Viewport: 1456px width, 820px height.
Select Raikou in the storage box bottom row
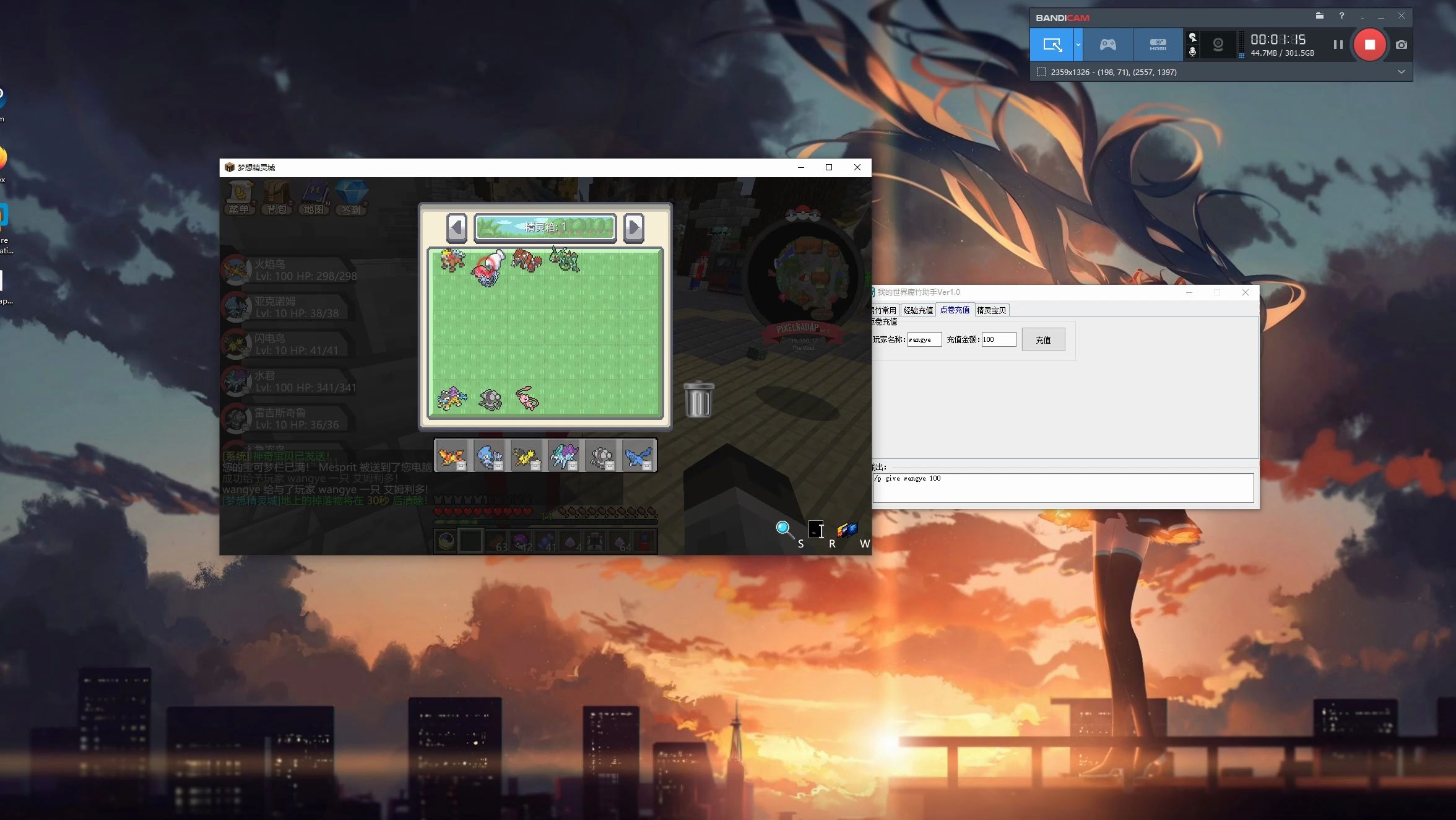tap(451, 398)
